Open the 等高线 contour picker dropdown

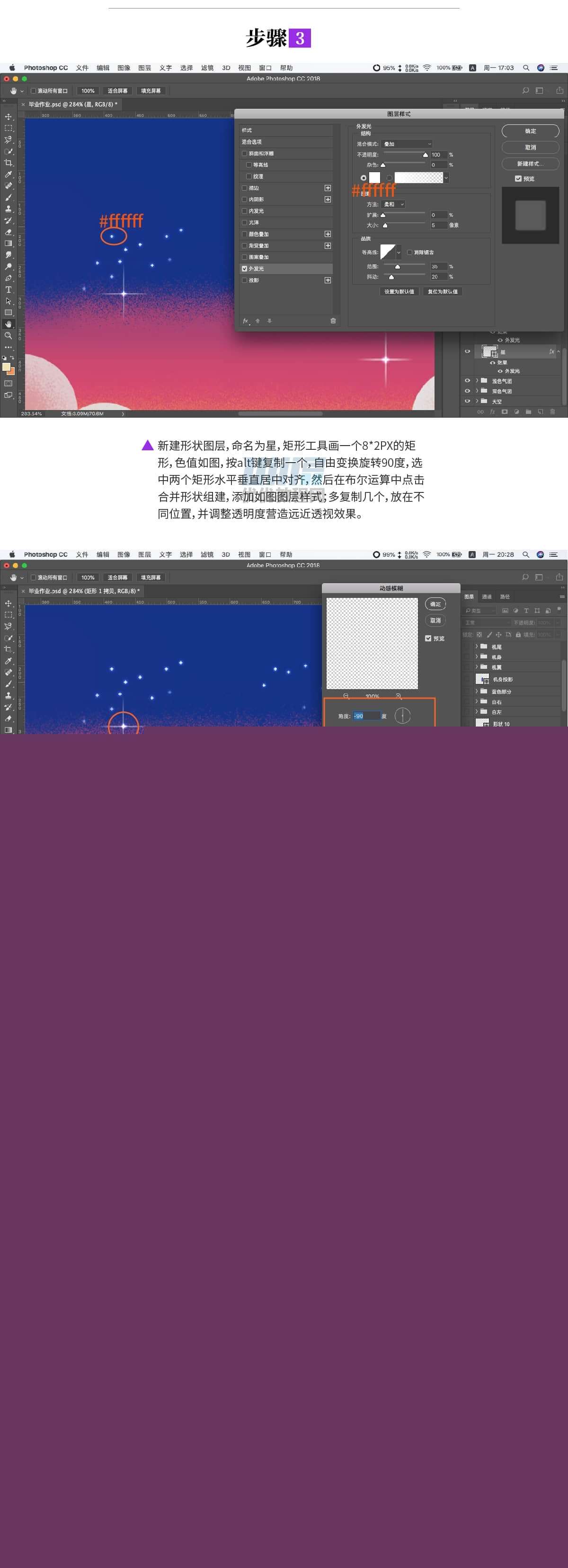click(399, 252)
